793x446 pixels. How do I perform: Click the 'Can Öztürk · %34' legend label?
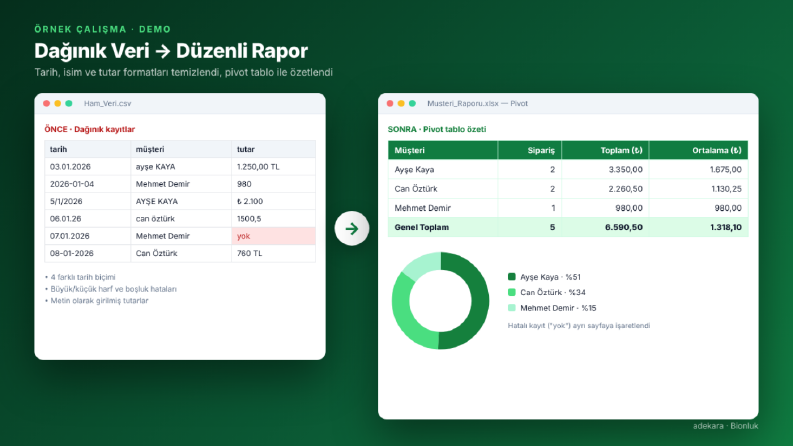[553, 292]
